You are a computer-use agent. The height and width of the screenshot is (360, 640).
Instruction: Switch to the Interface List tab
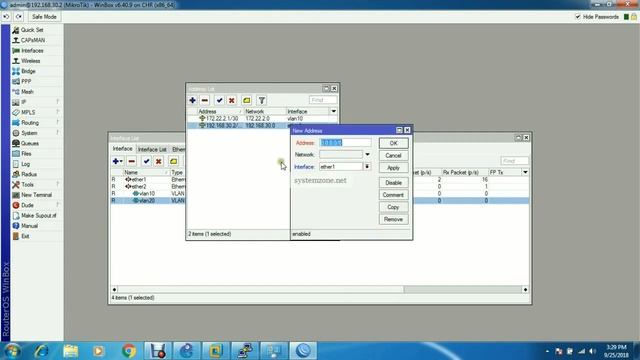point(152,149)
